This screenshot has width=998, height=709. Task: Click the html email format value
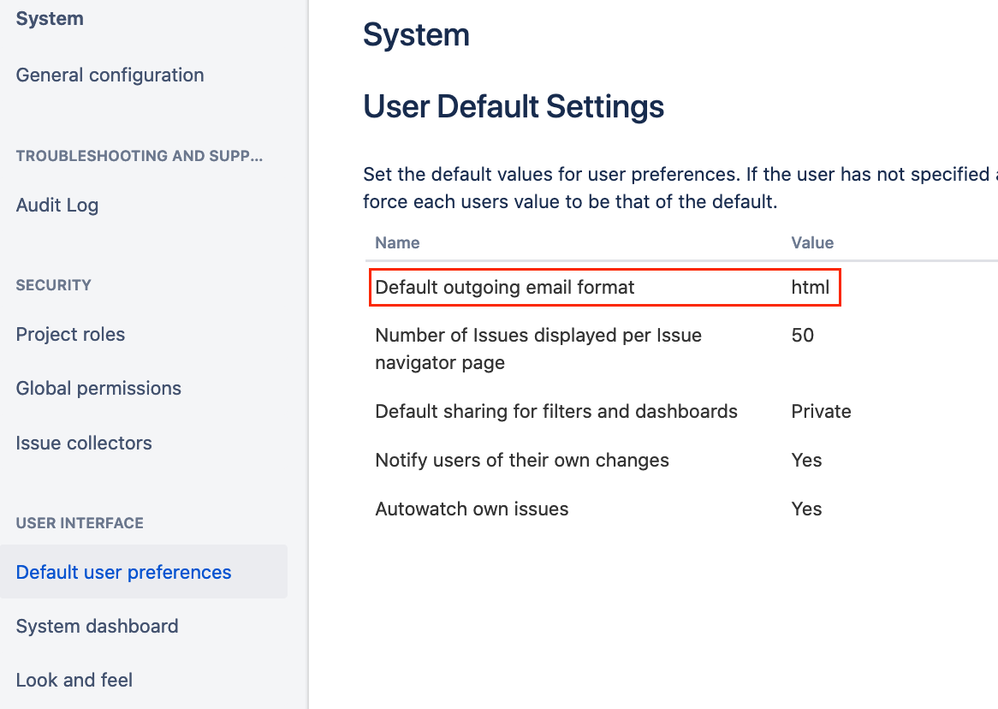point(810,288)
